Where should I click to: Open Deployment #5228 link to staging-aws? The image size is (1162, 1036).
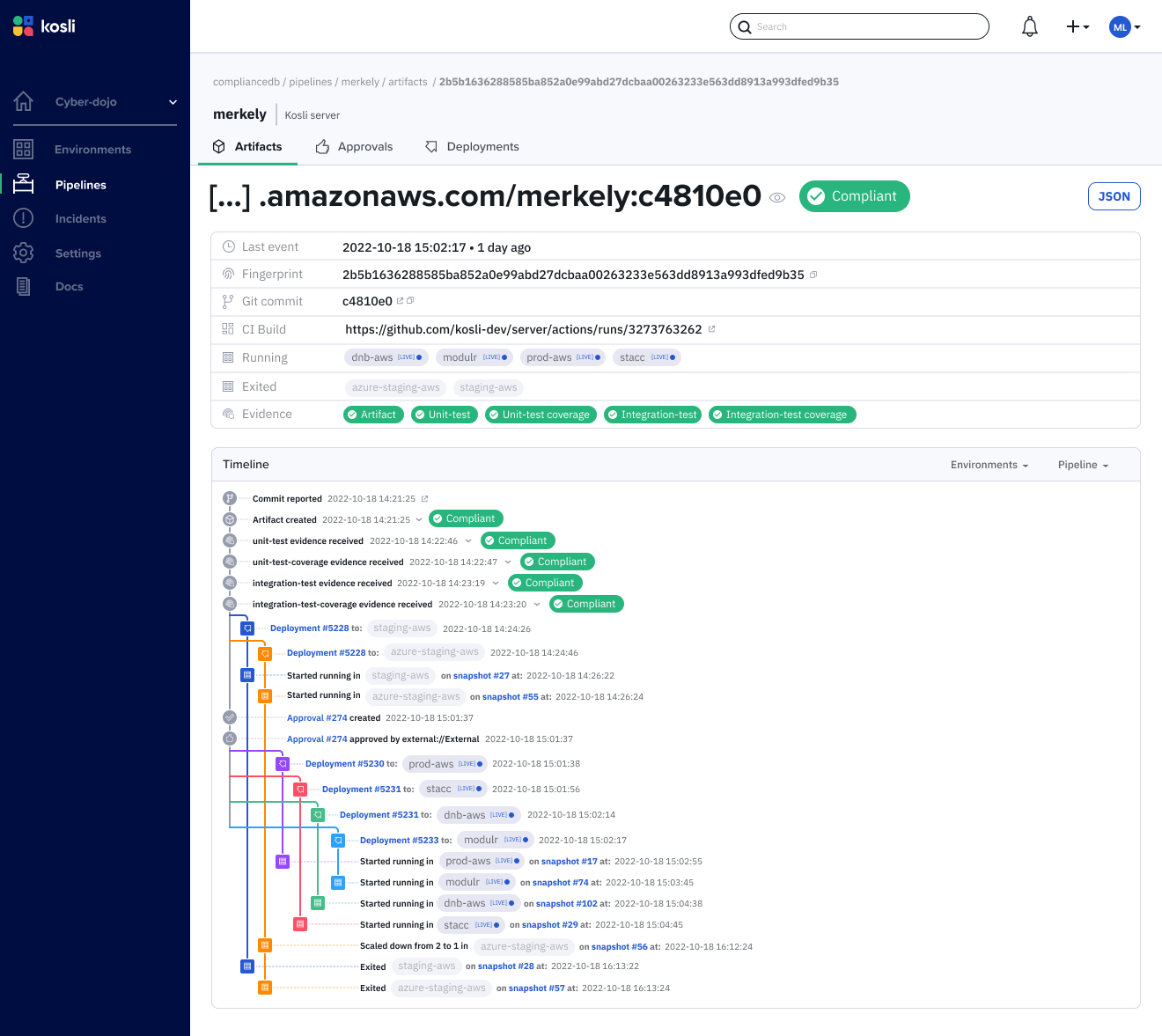tap(310, 628)
